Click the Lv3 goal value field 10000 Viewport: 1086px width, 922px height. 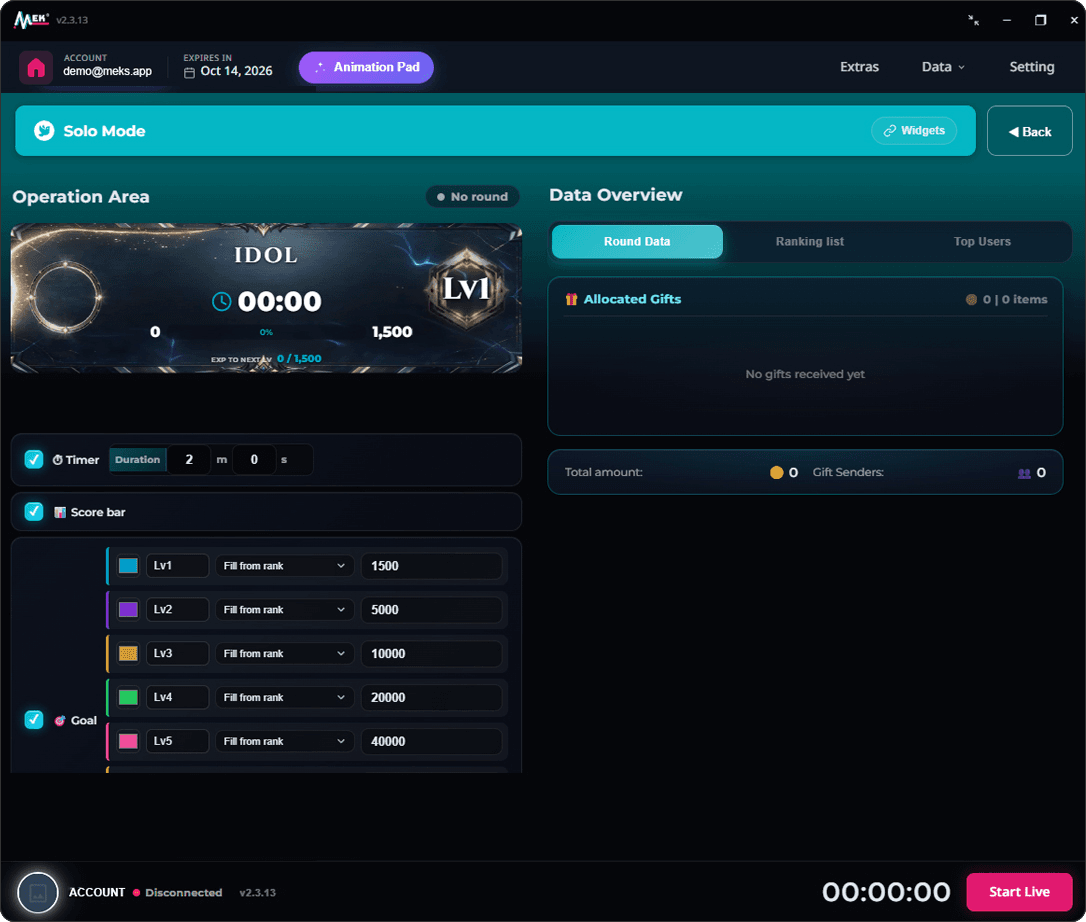pos(431,654)
